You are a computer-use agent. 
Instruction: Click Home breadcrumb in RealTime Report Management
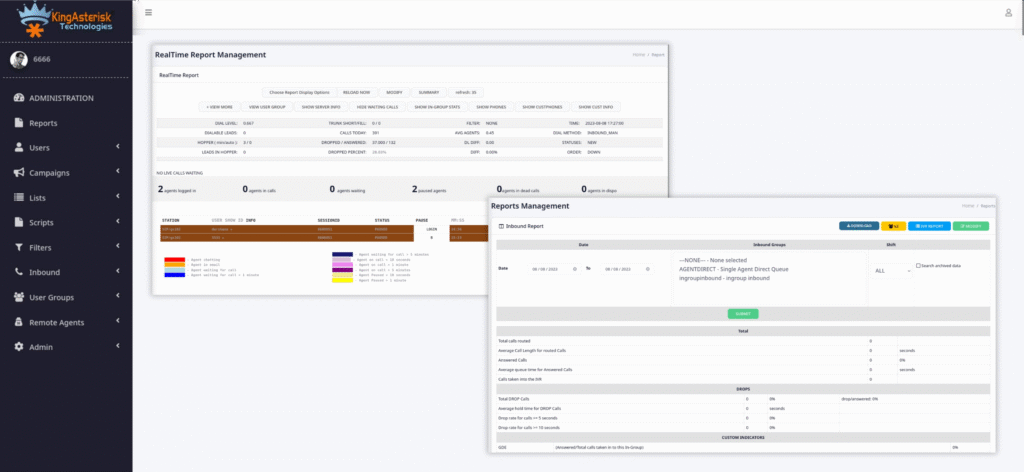[639, 55]
